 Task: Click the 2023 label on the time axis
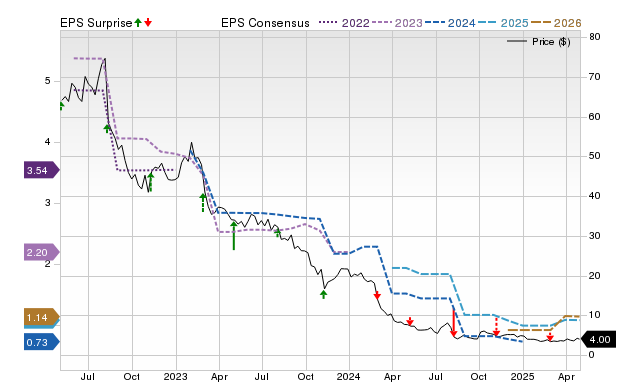[x=176, y=376]
